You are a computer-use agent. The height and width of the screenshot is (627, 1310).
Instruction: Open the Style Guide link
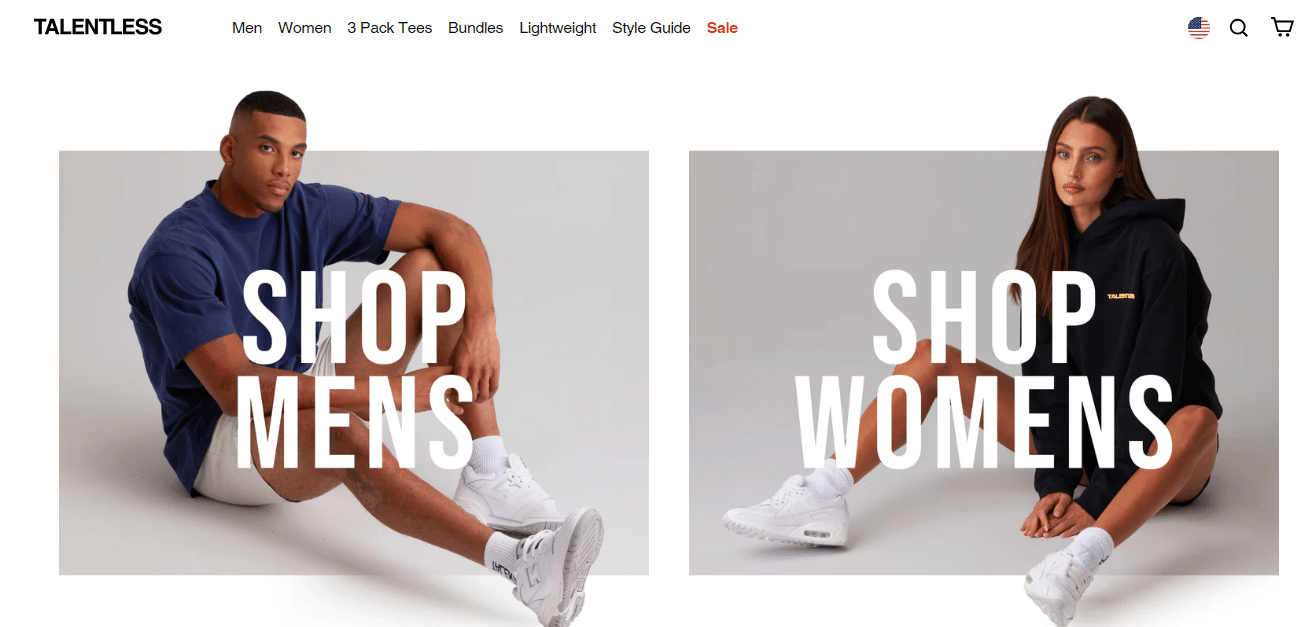point(651,28)
